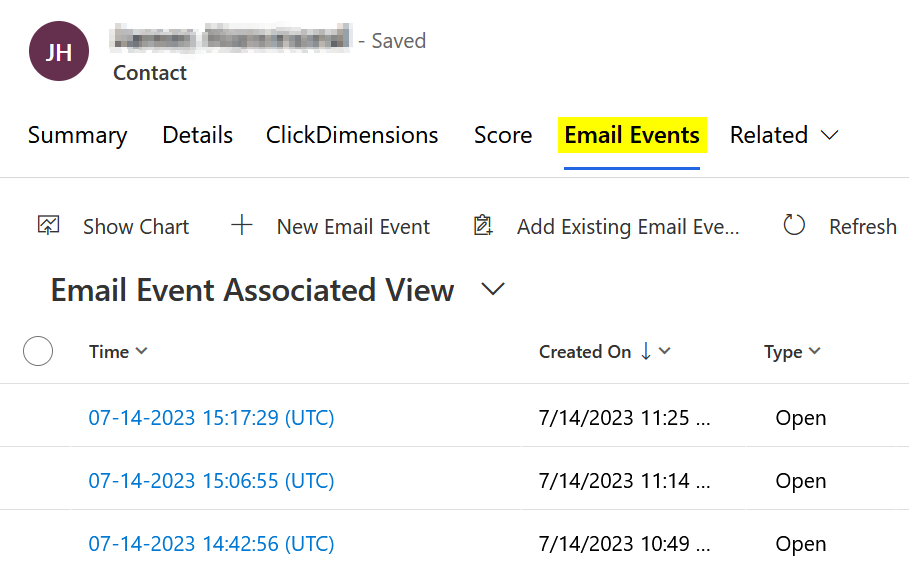Click the Saved status text
The height and width of the screenshot is (568, 909).
tap(398, 41)
